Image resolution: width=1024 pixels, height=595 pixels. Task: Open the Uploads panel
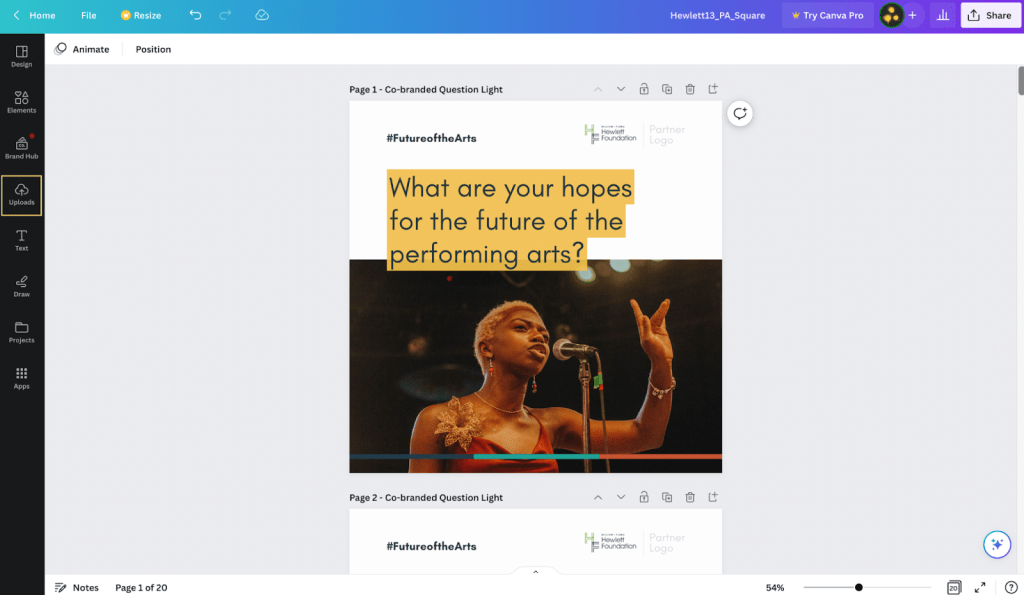[21, 194]
